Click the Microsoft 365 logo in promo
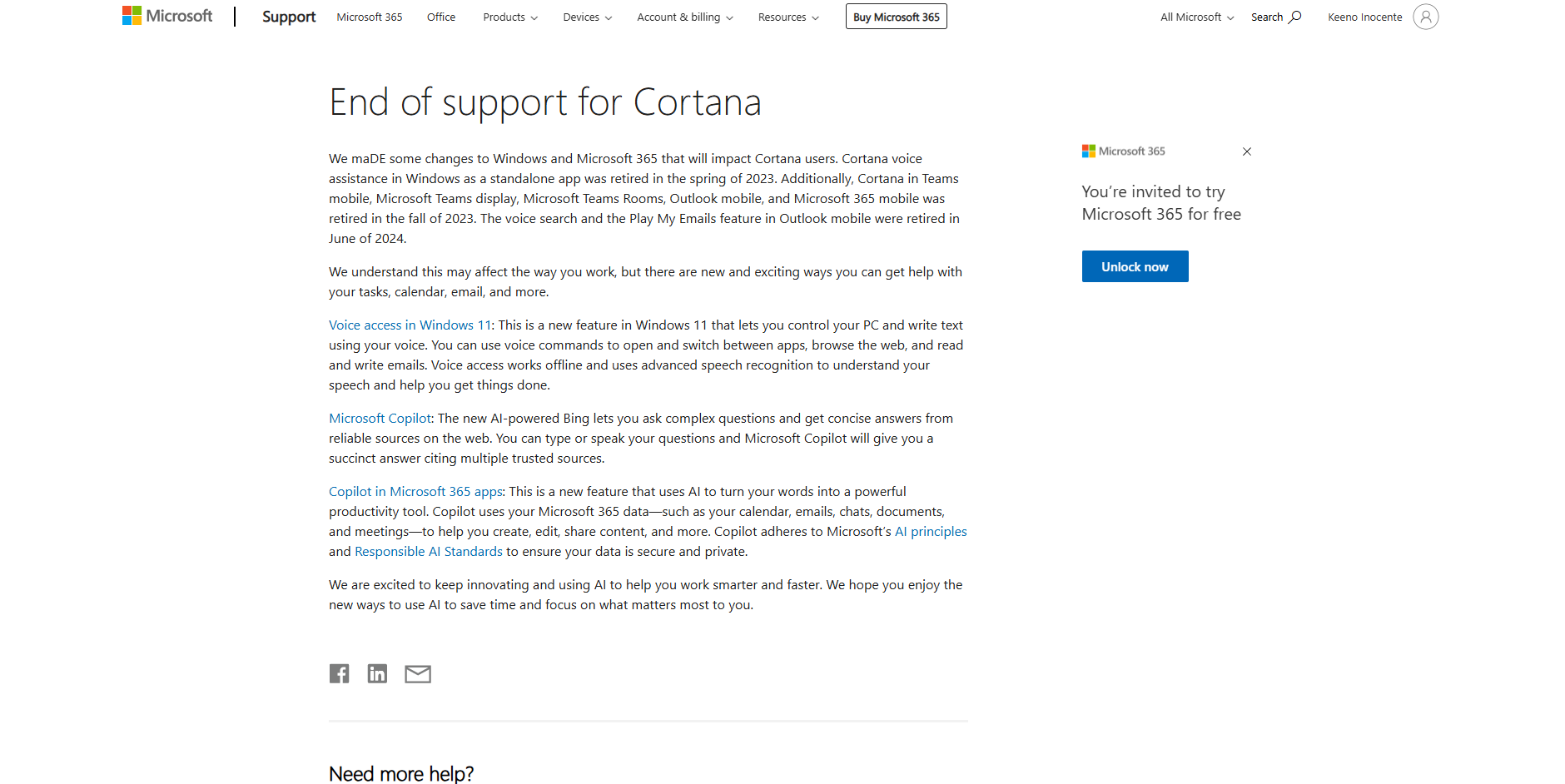The image size is (1565, 784). click(1123, 151)
